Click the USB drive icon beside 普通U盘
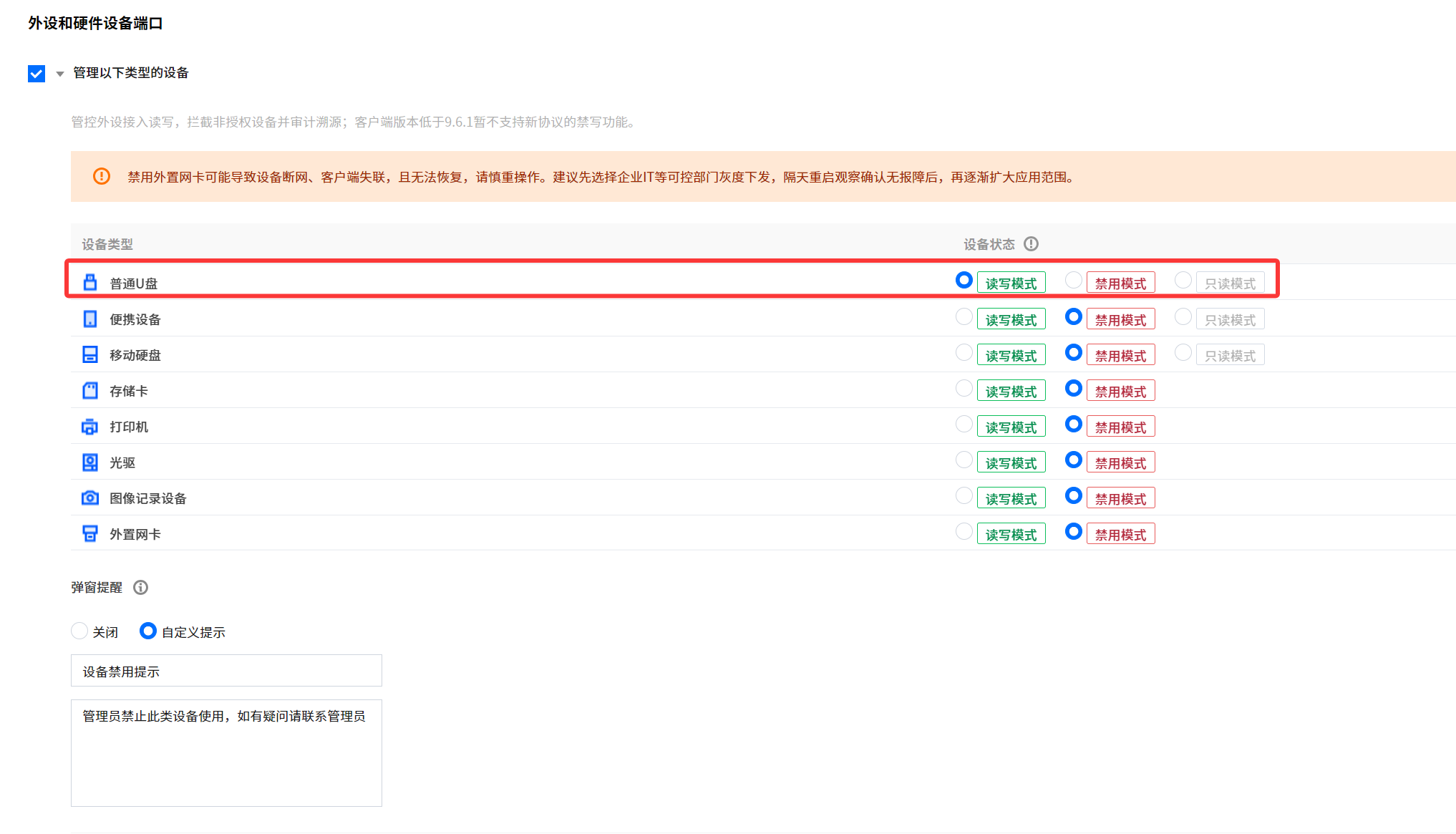 (x=90, y=282)
